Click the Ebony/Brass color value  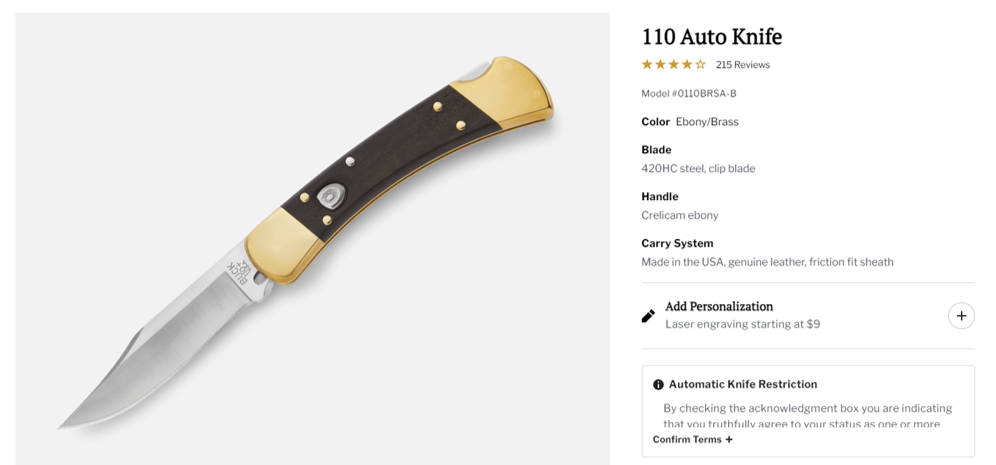click(707, 121)
